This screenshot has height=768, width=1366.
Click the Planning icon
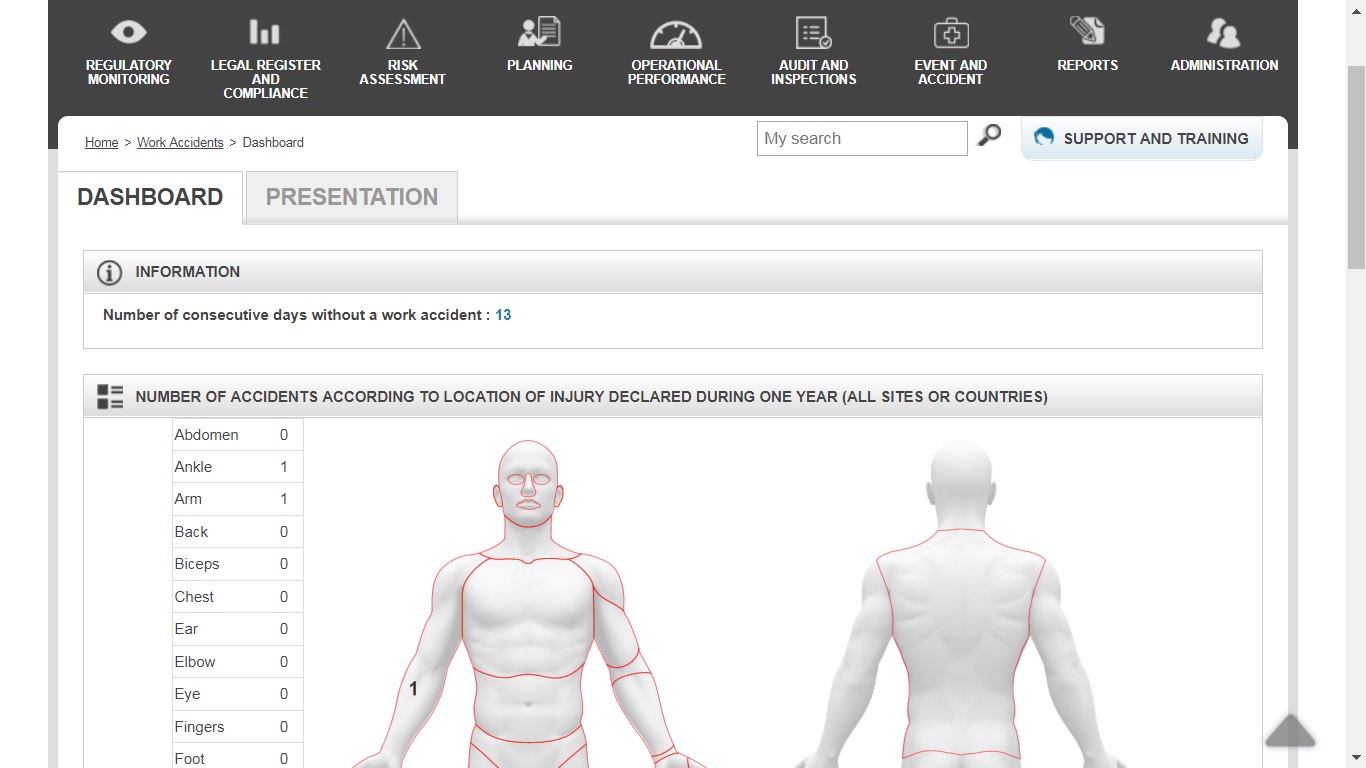(540, 32)
